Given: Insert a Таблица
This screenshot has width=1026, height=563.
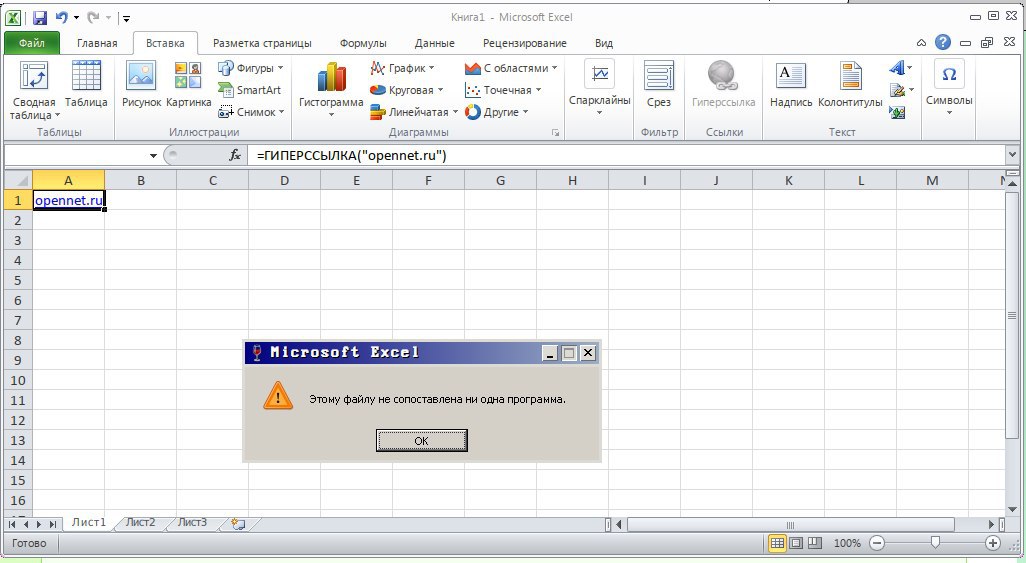Looking at the screenshot, I should [x=86, y=84].
